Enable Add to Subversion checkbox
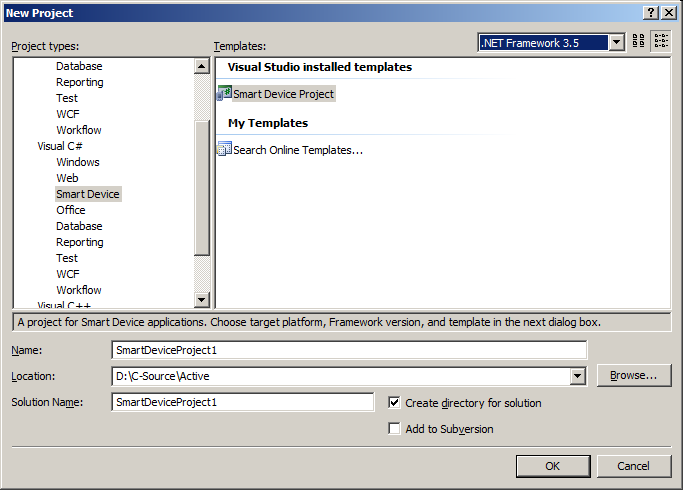The height and width of the screenshot is (490, 683). pos(394,429)
